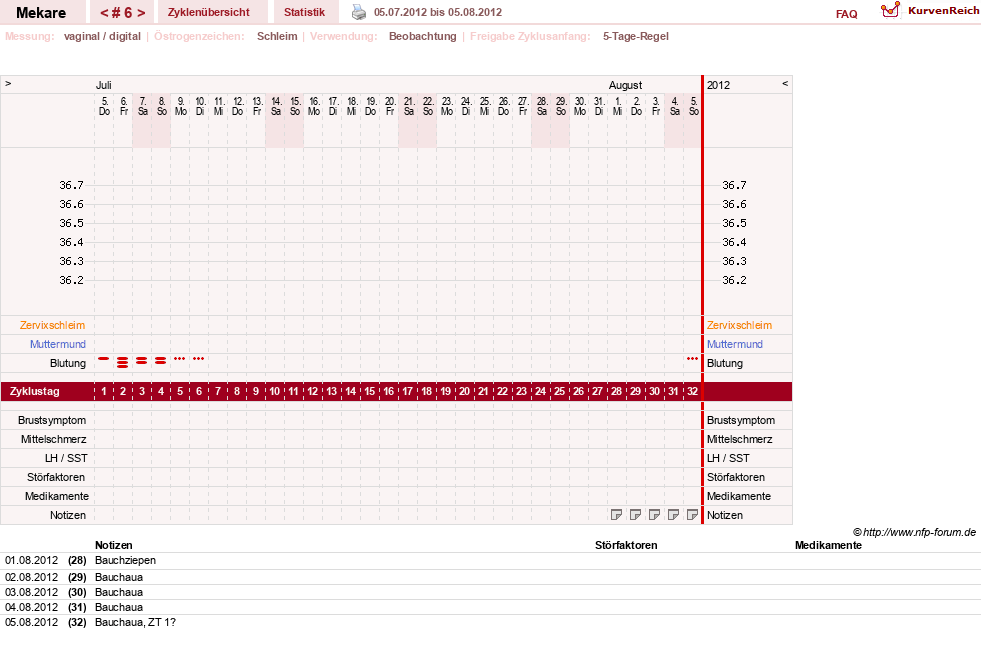The width and height of the screenshot is (981, 664).
Task: Click the date range '05.07.2012 bis 05.08.2012'
Action: pyautogui.click(x=438, y=12)
